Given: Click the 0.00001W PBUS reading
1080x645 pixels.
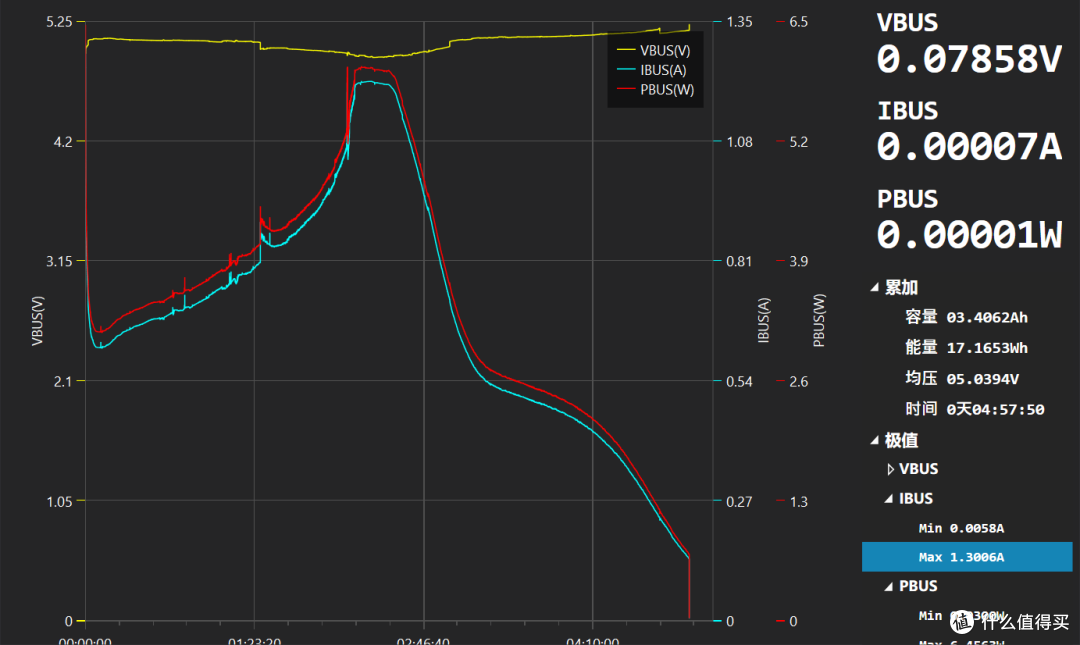Looking at the screenshot, I should (968, 235).
